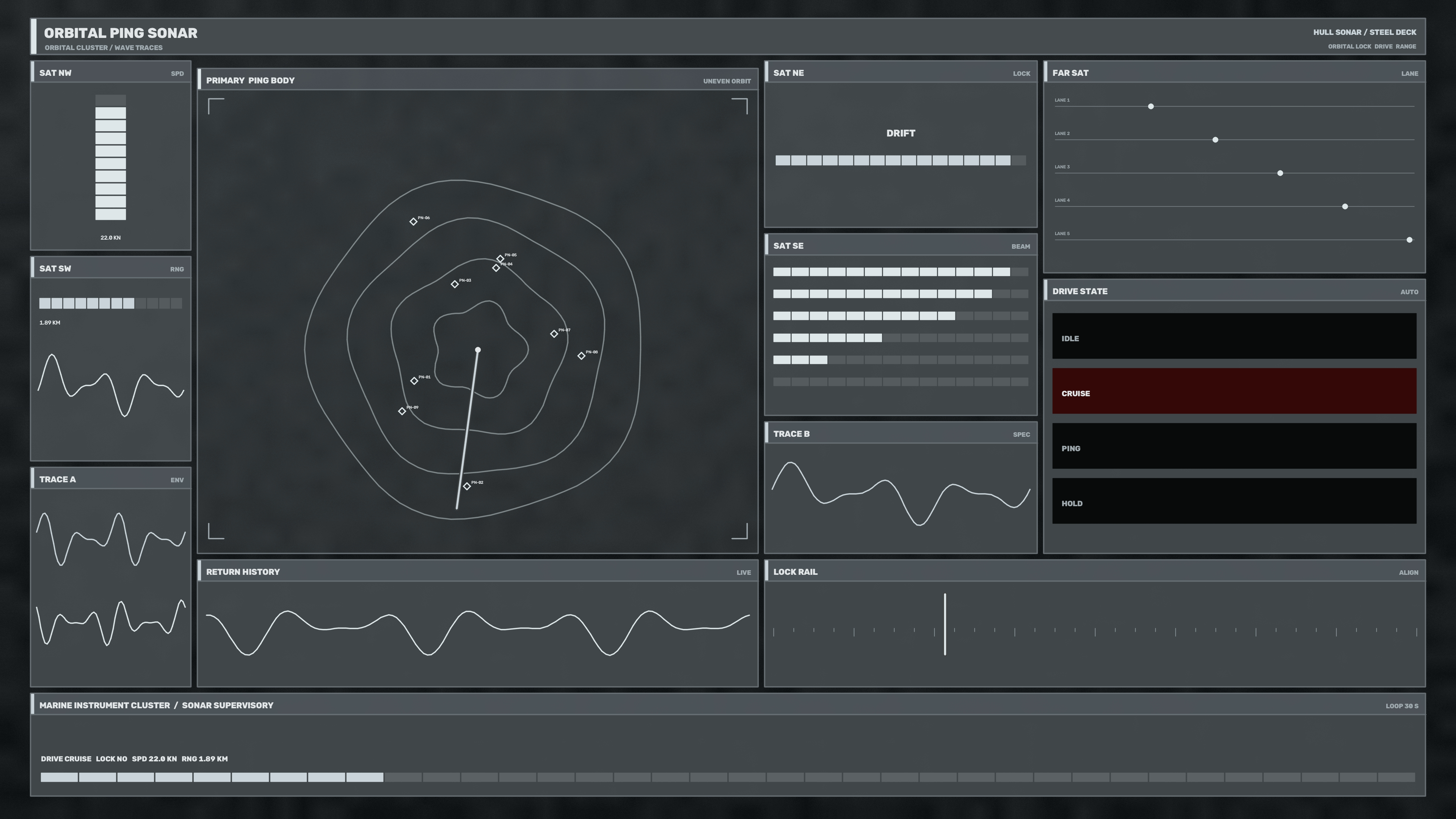Choose the HOLD drive state
The width and height of the screenshot is (1456, 819).
(x=1234, y=501)
